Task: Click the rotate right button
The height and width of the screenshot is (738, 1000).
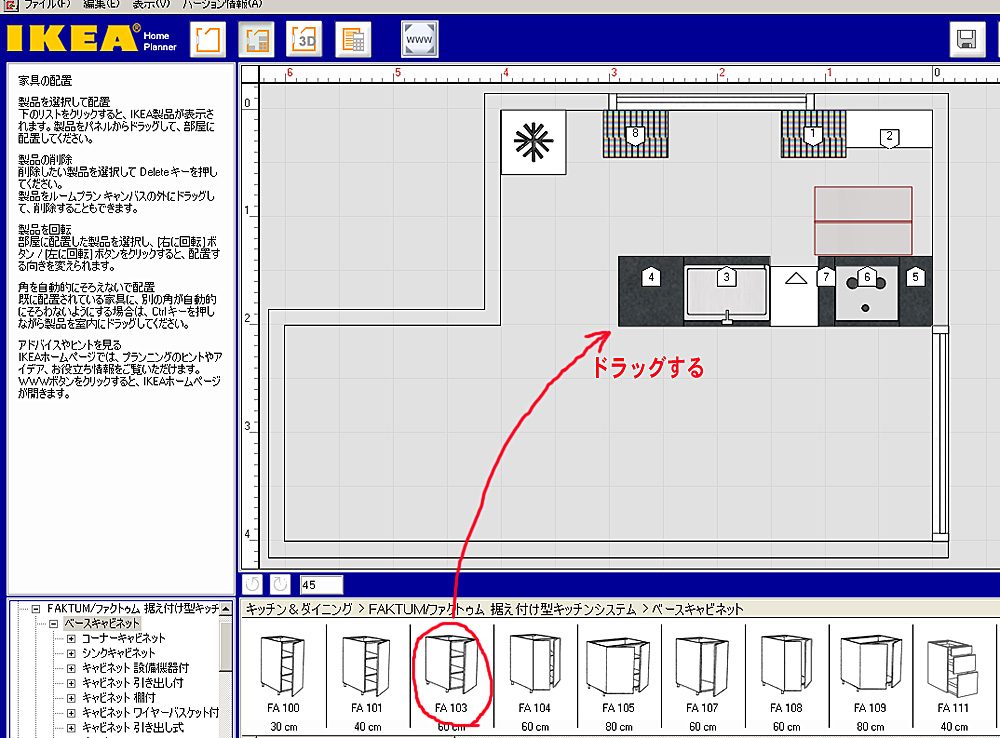Action: click(279, 584)
